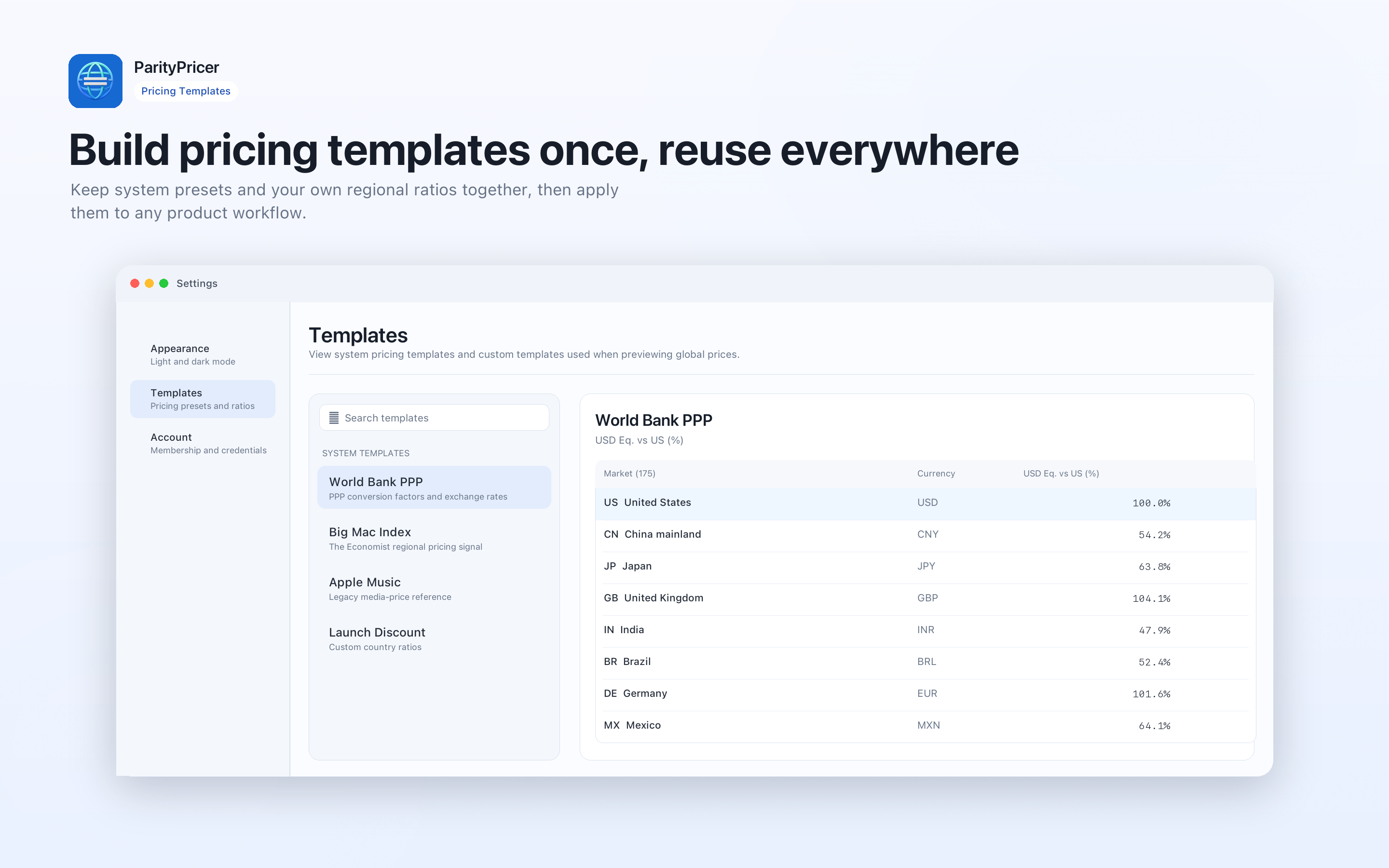Select Apple Music template
Viewport: 1389px width, 868px height.
coord(434,588)
